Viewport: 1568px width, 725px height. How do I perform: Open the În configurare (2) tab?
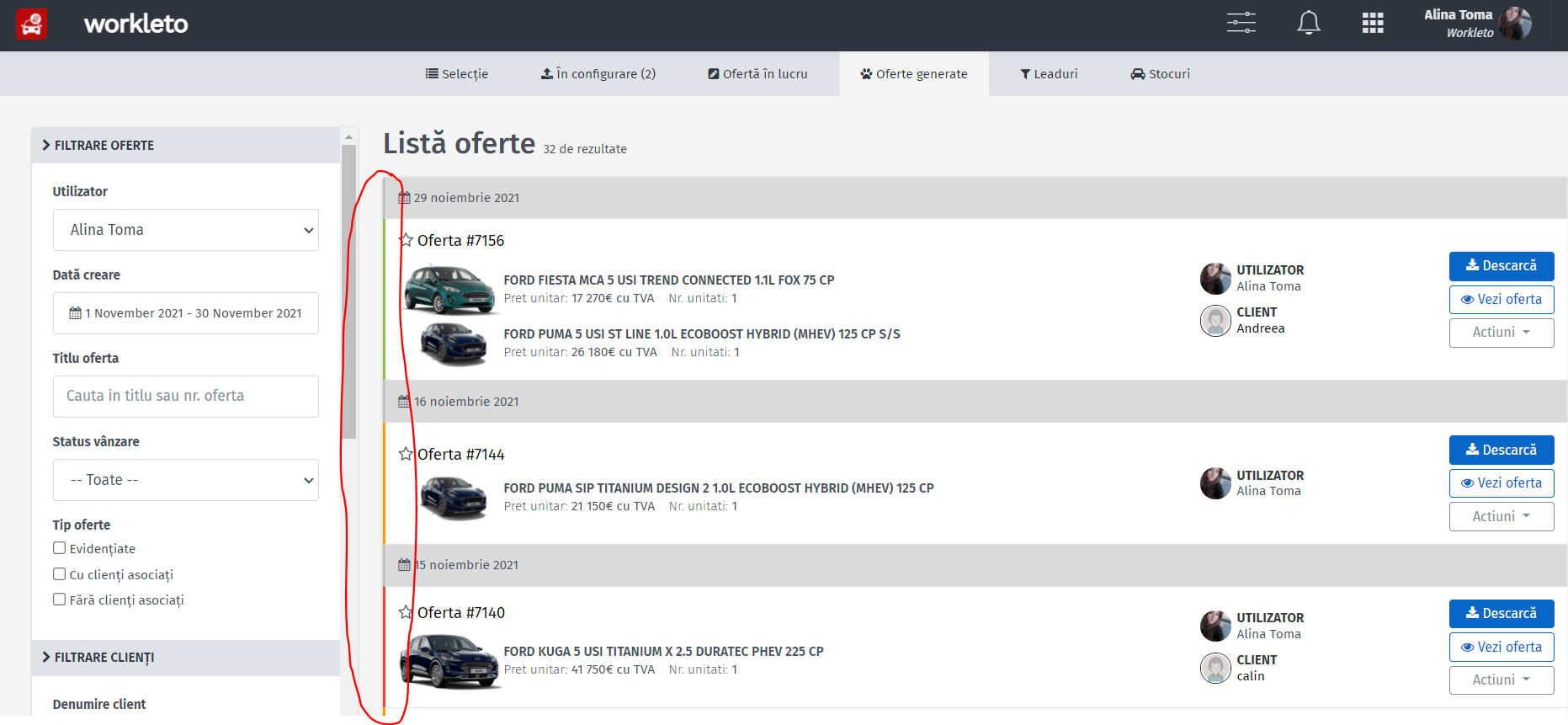coord(598,74)
